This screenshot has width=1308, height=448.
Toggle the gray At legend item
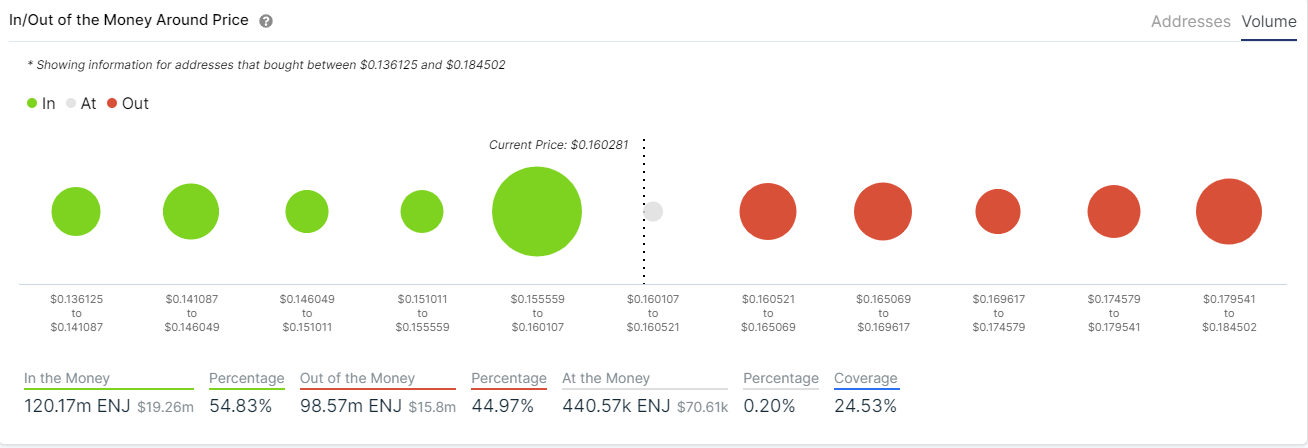point(81,103)
